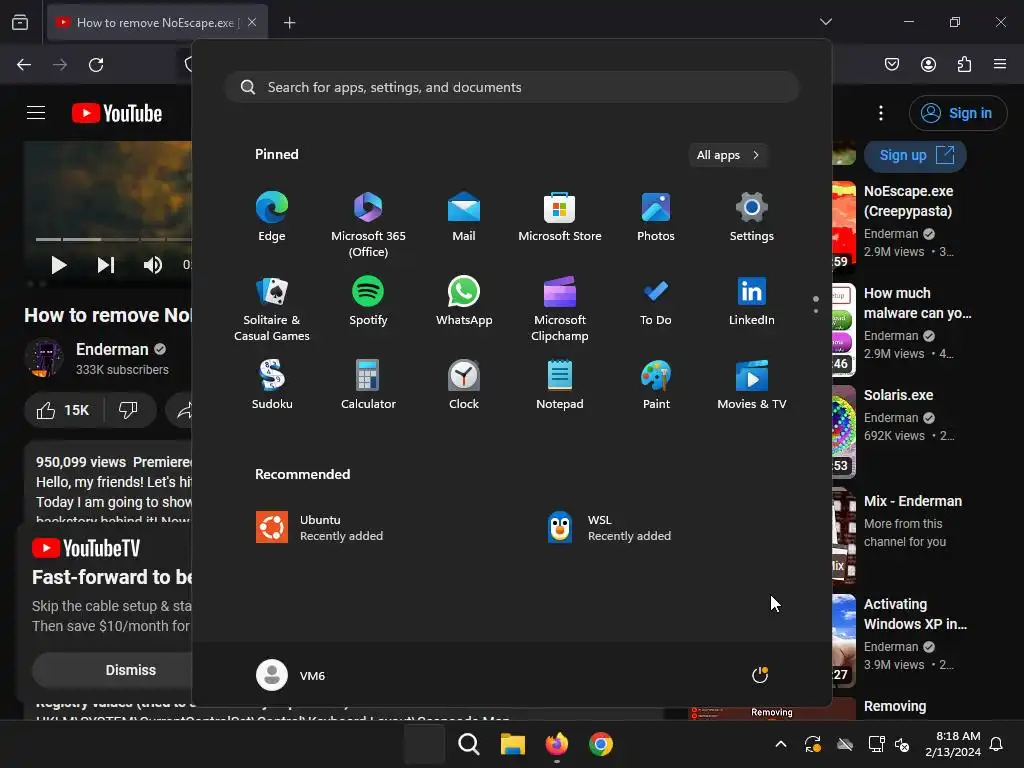Open LinkedIn pinned app
Image resolution: width=1024 pixels, height=768 pixels.
coord(752,301)
